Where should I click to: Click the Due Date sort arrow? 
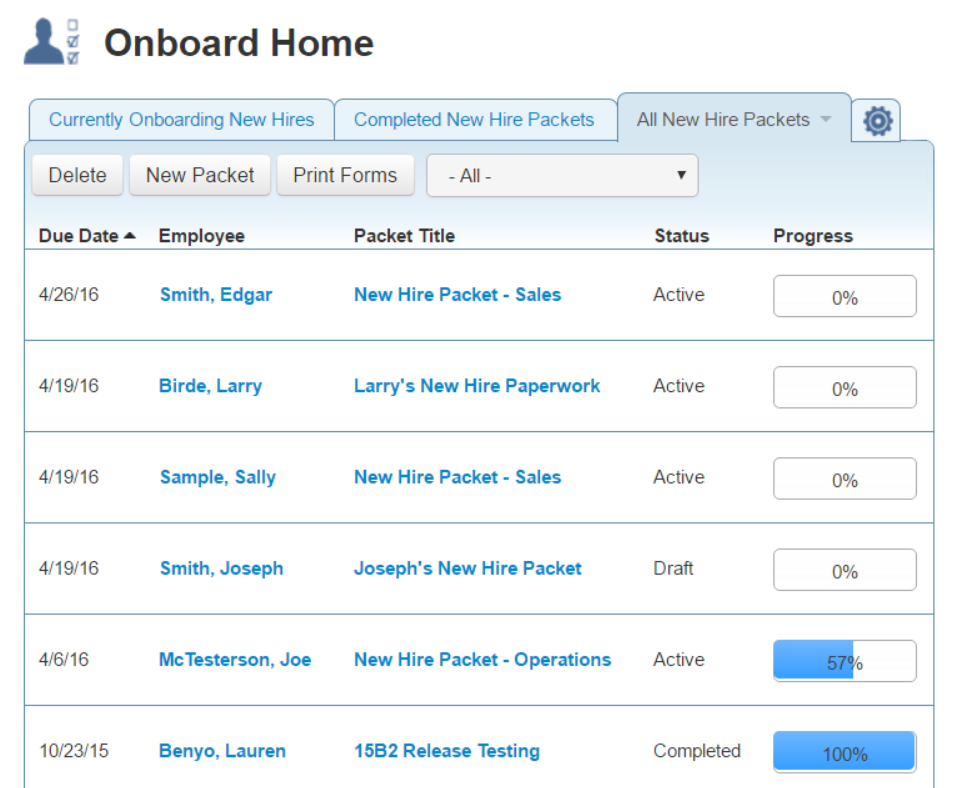(129, 236)
